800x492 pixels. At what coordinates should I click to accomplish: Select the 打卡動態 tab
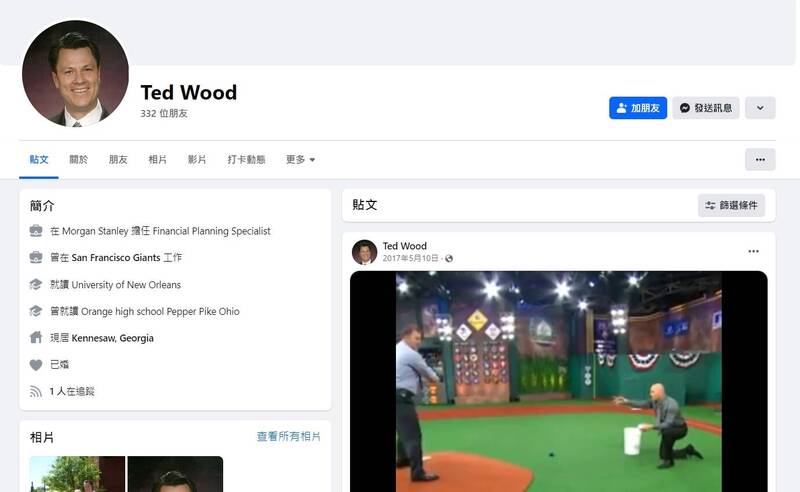246,160
